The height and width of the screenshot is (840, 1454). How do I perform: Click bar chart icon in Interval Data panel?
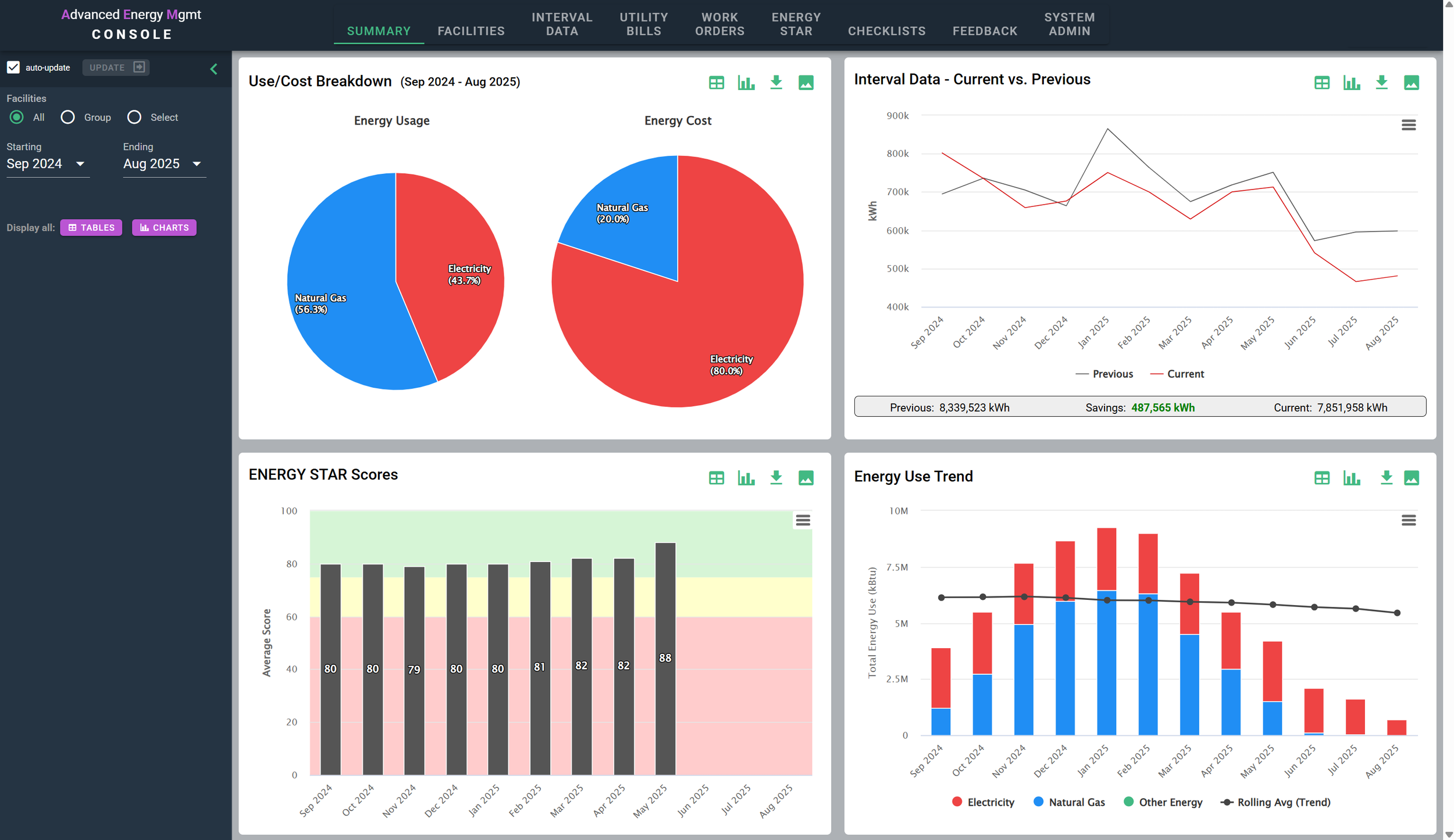click(x=1351, y=83)
